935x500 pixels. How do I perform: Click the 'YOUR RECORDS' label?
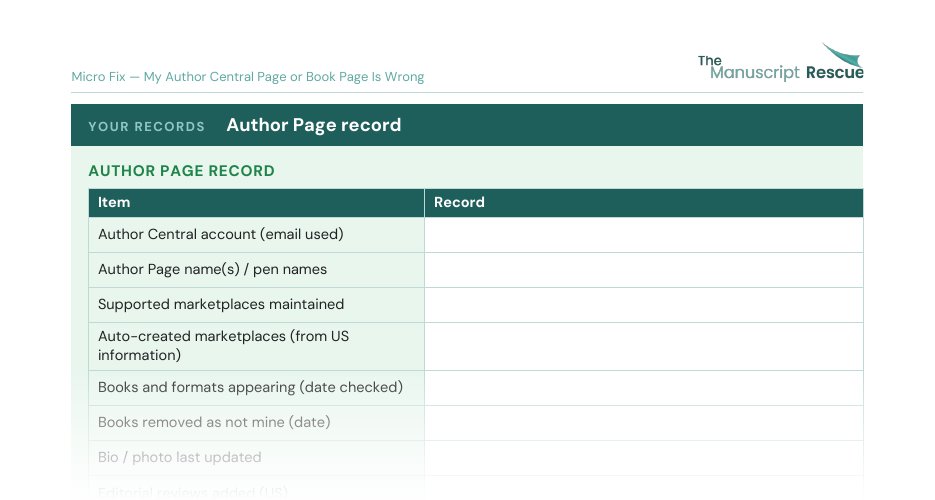click(147, 126)
